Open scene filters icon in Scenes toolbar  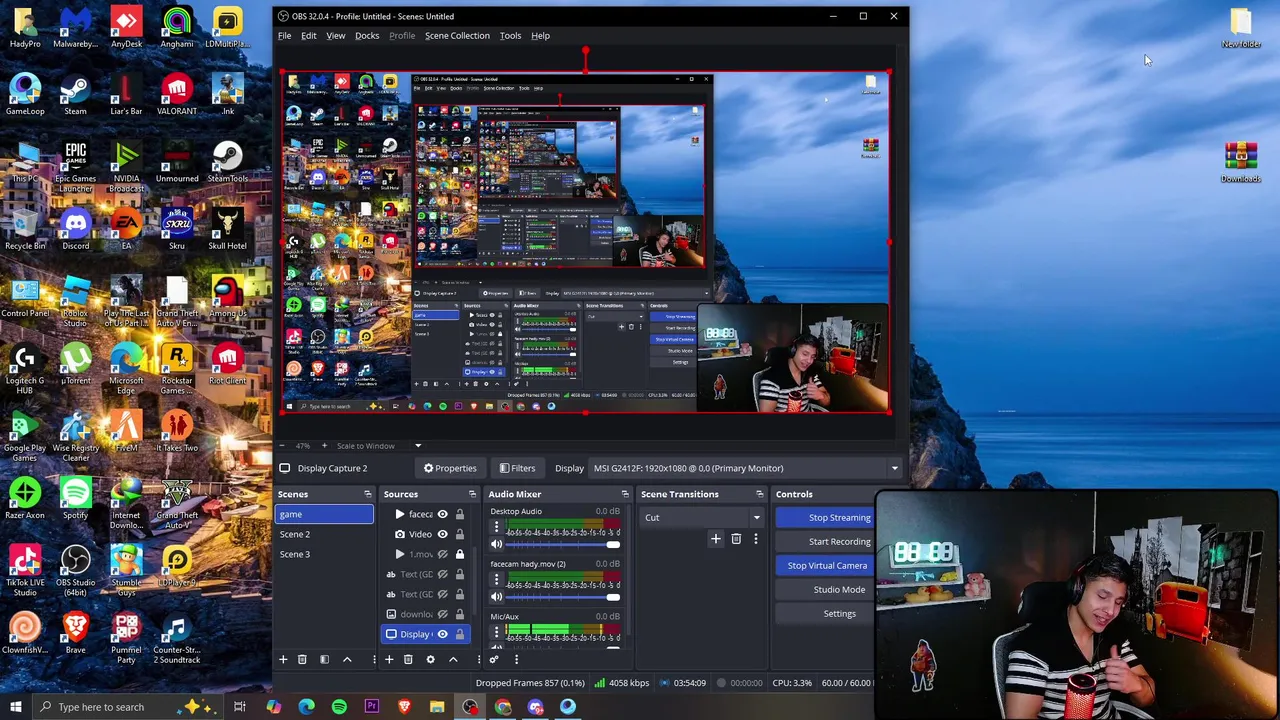coord(324,659)
